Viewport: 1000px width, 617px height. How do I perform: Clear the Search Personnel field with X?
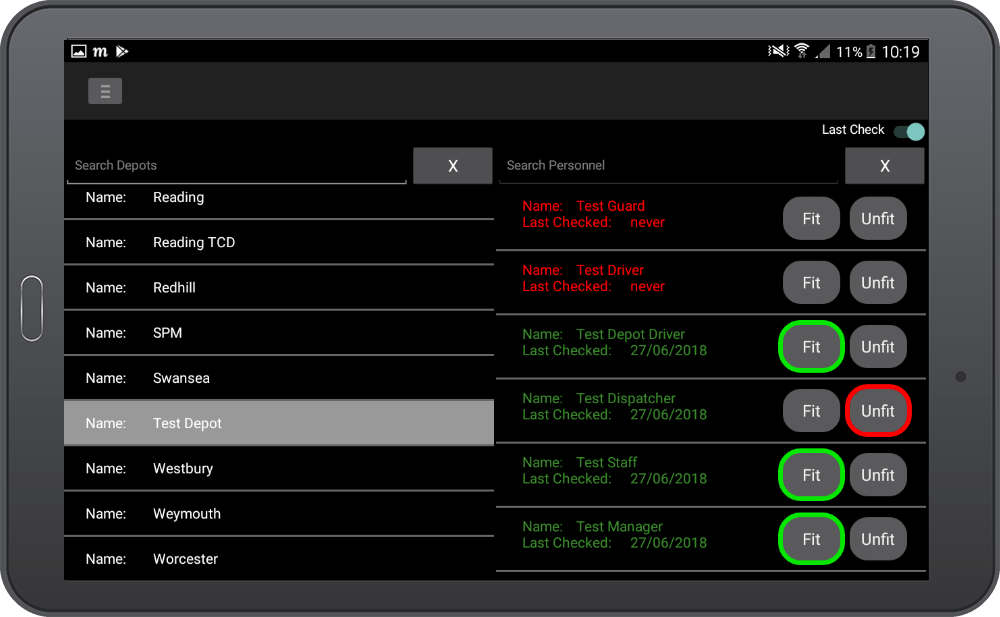884,166
